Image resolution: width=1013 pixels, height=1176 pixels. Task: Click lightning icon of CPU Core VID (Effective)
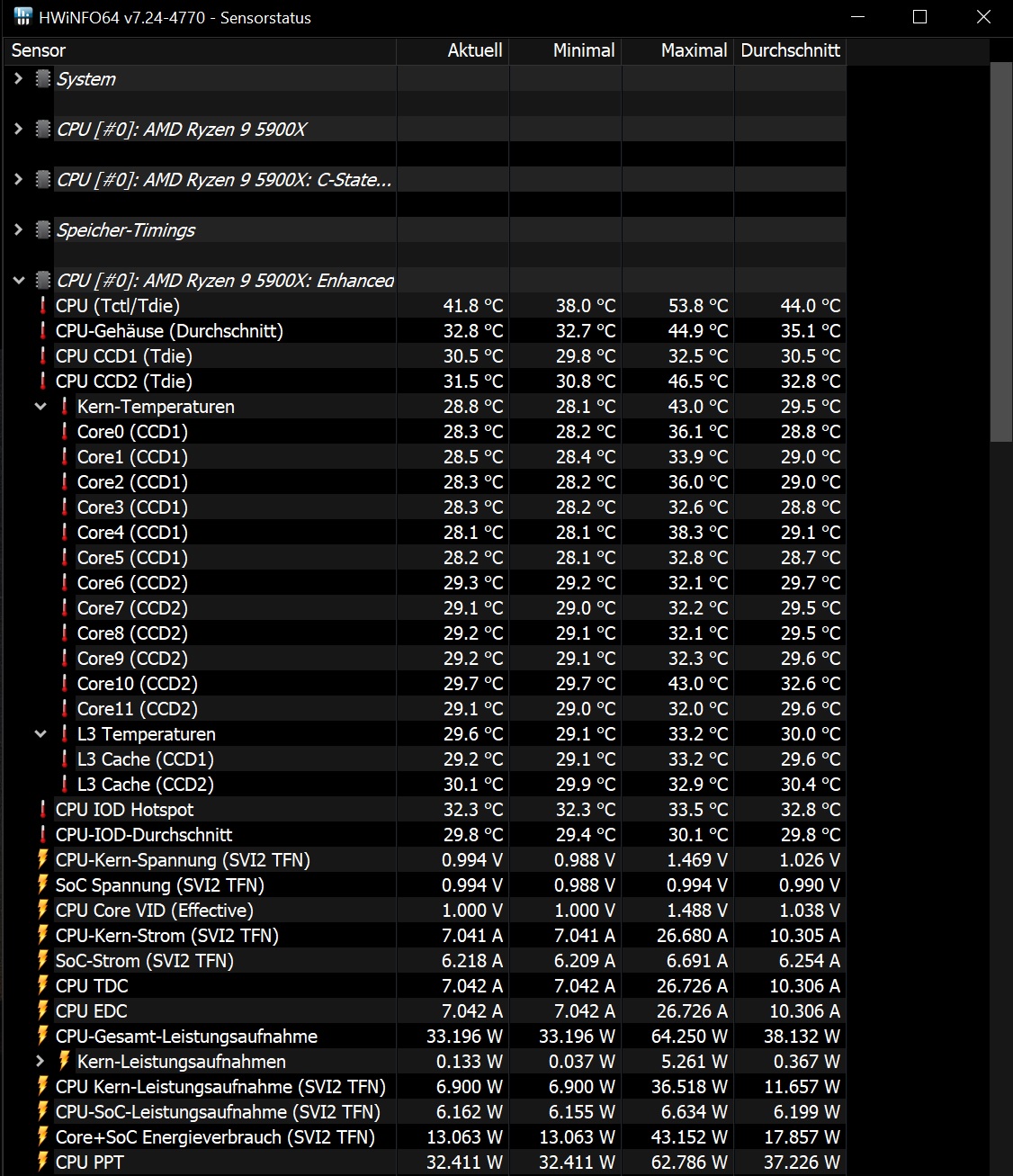click(42, 909)
